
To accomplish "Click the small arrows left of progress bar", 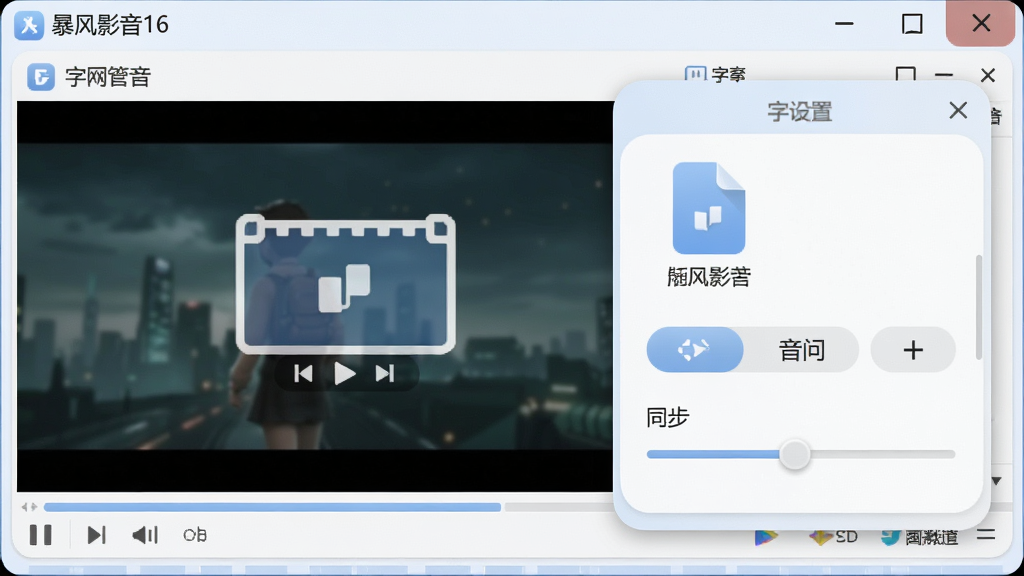I will click(29, 507).
